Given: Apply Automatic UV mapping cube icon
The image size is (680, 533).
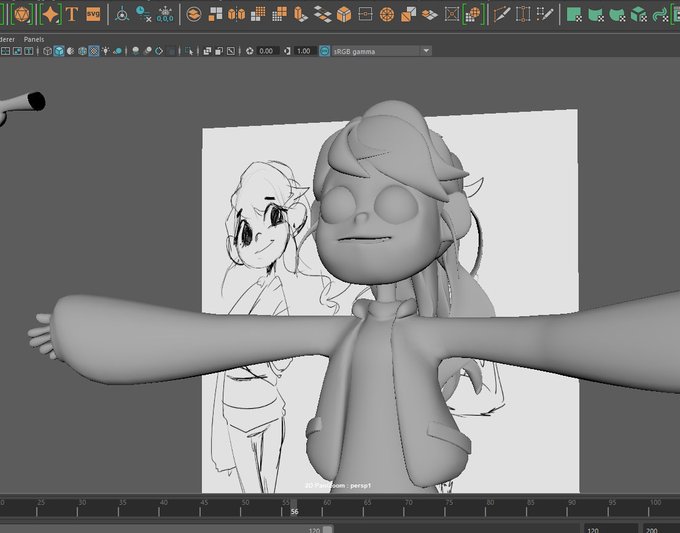Looking at the screenshot, I should 638,14.
